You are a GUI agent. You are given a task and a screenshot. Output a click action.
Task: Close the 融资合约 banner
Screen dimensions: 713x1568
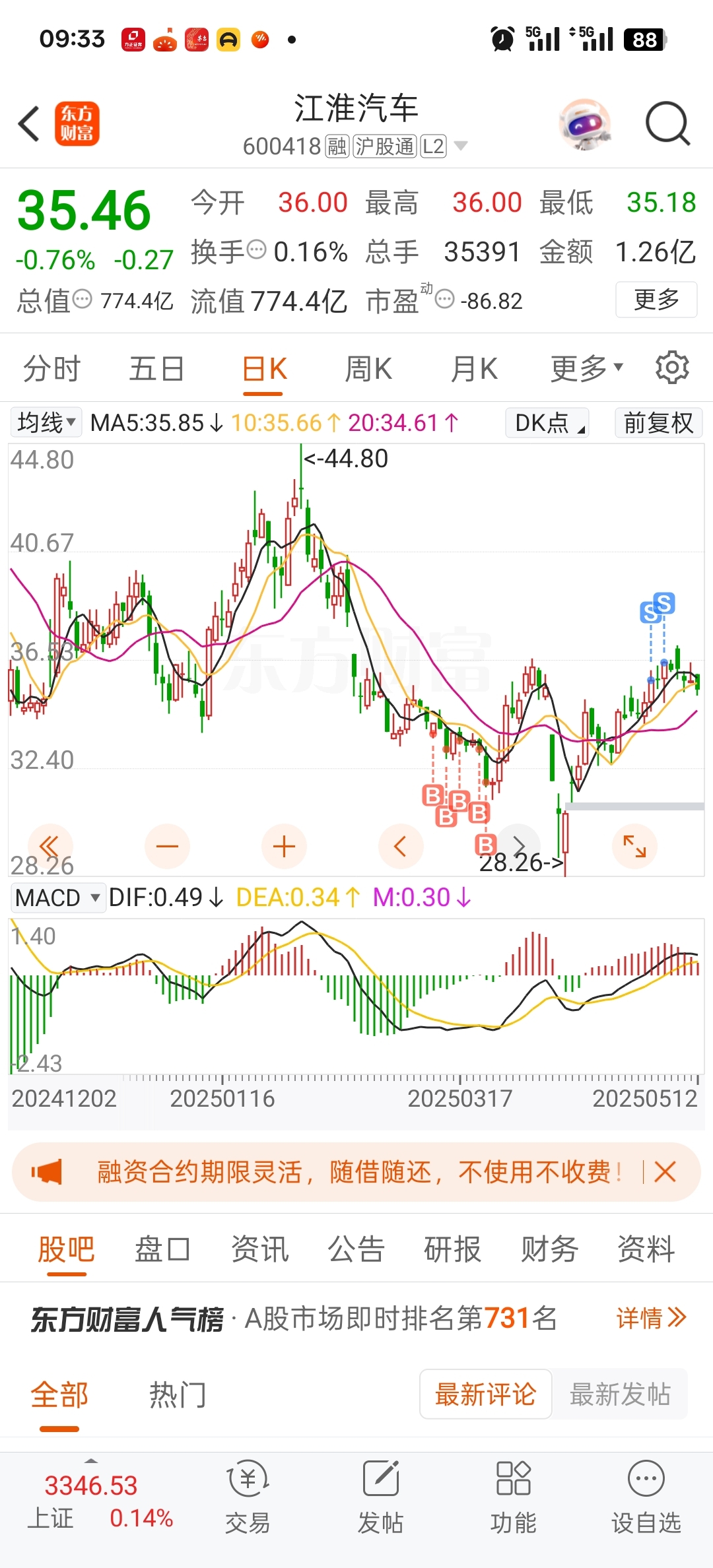click(665, 1172)
